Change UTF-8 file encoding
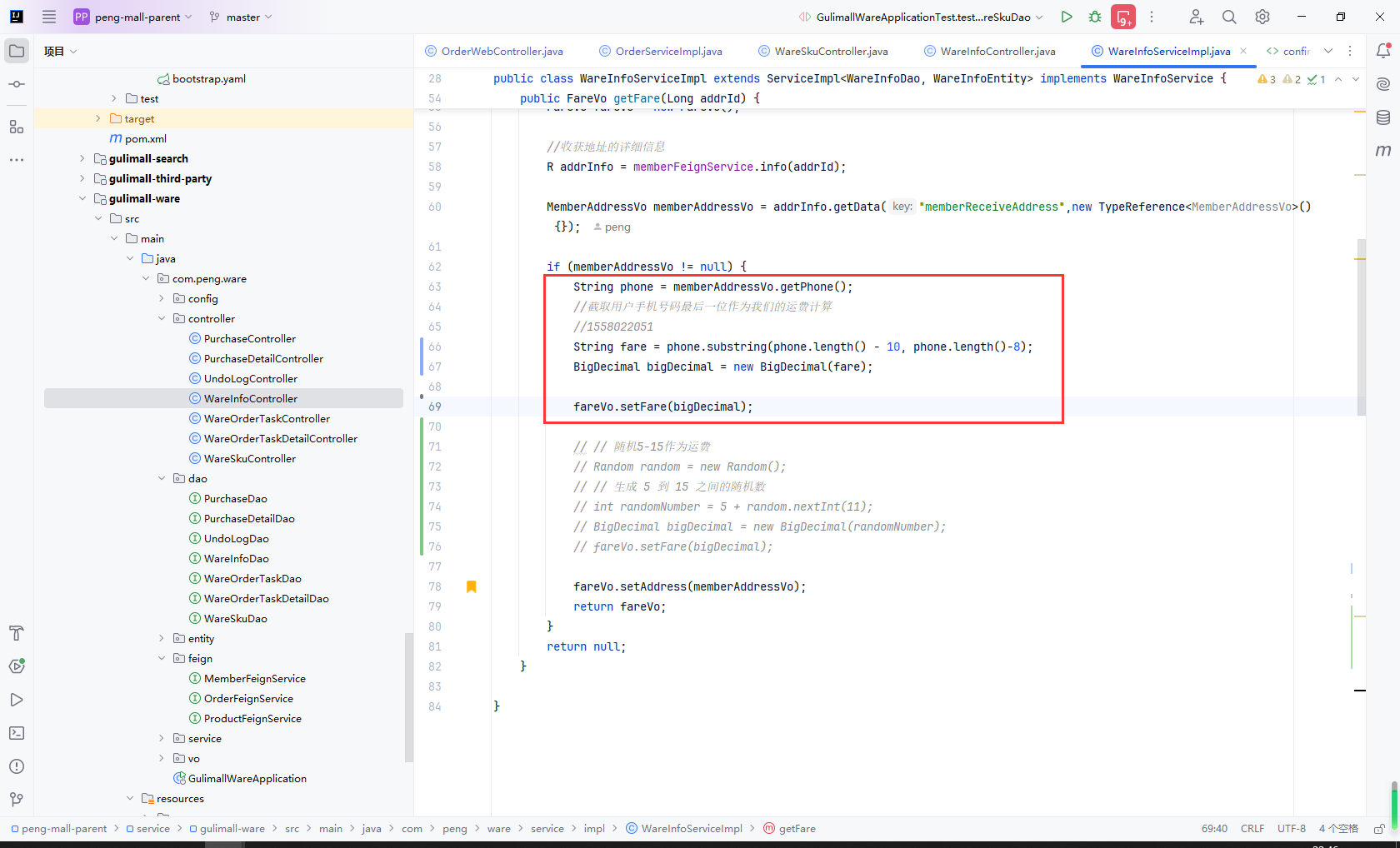Screen dimensions: 1400x848 click(1292, 829)
